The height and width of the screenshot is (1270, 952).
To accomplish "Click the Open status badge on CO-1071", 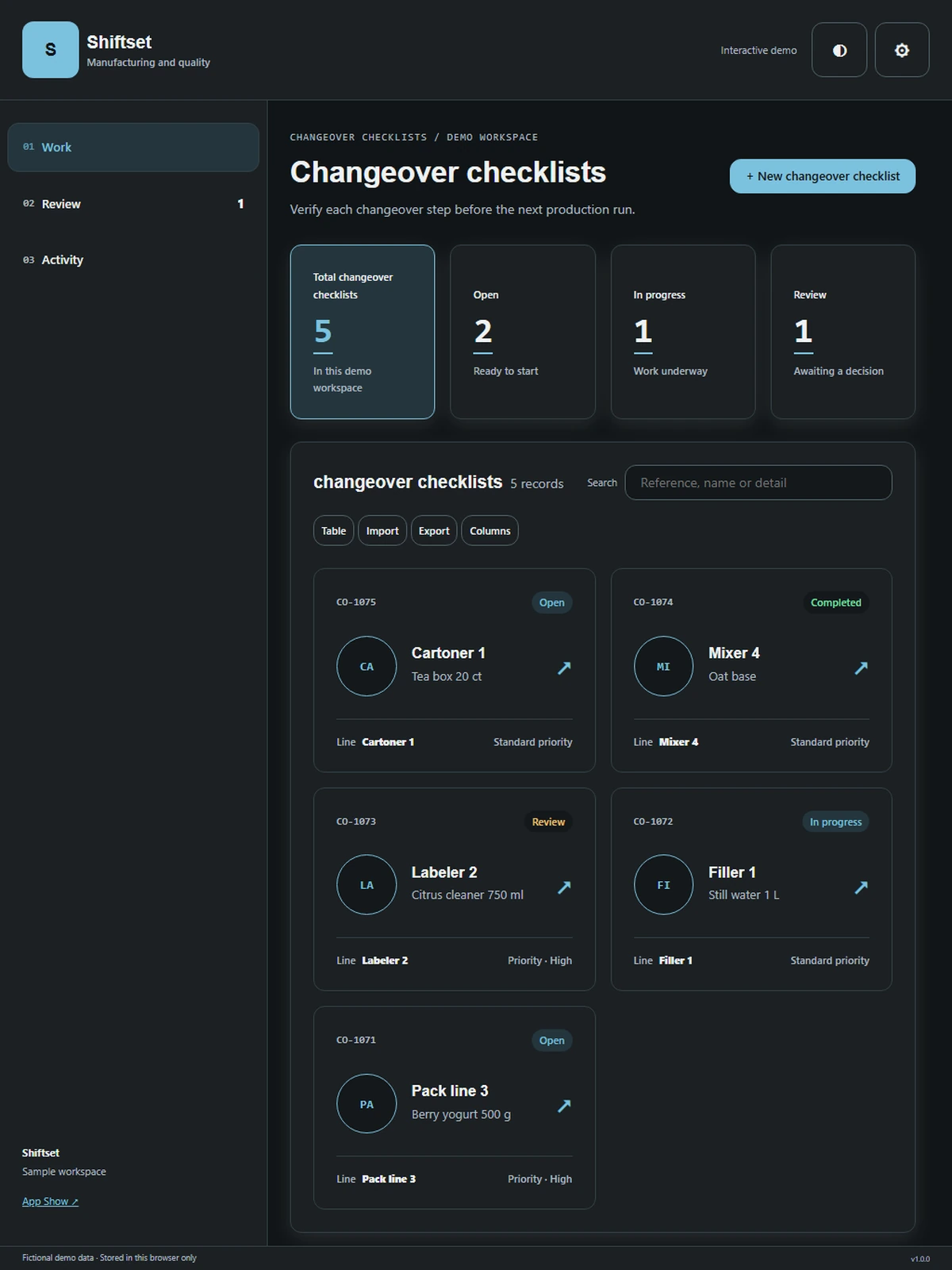I will pyautogui.click(x=551, y=1041).
